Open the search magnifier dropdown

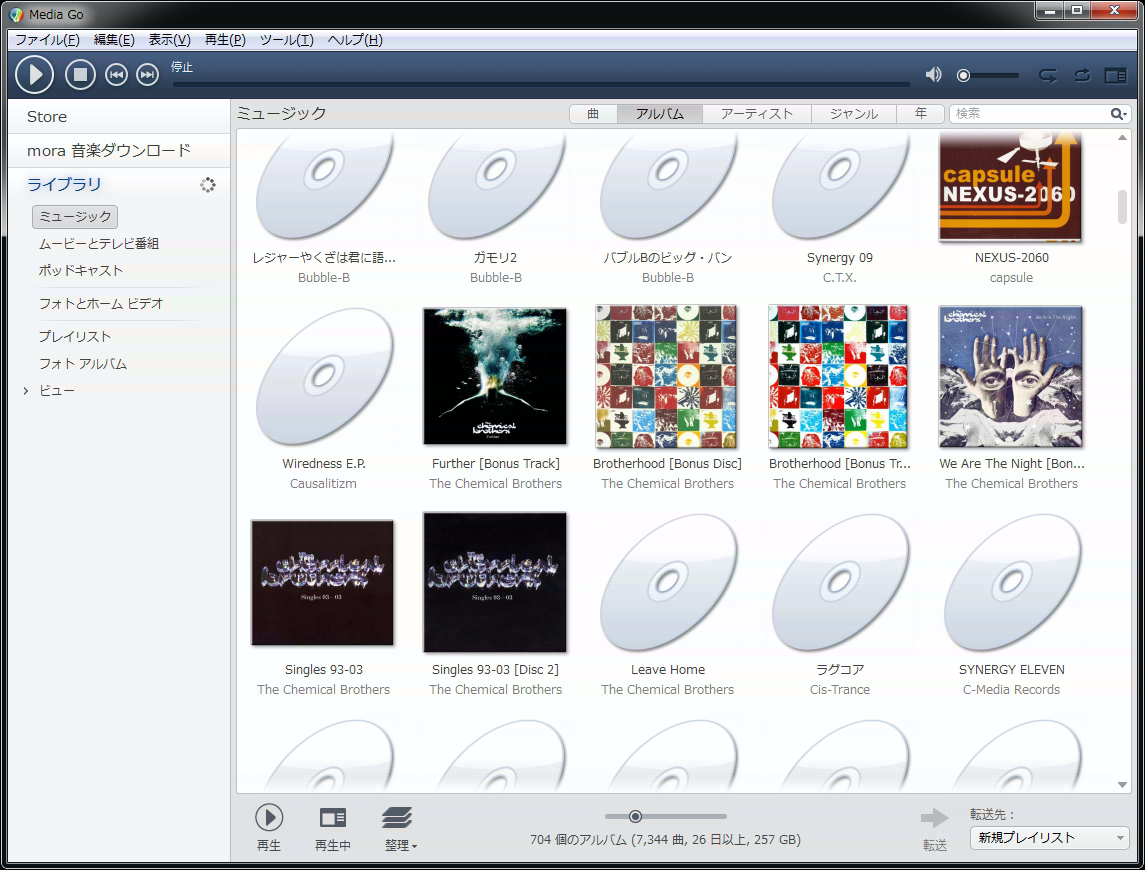pyautogui.click(x=1119, y=113)
